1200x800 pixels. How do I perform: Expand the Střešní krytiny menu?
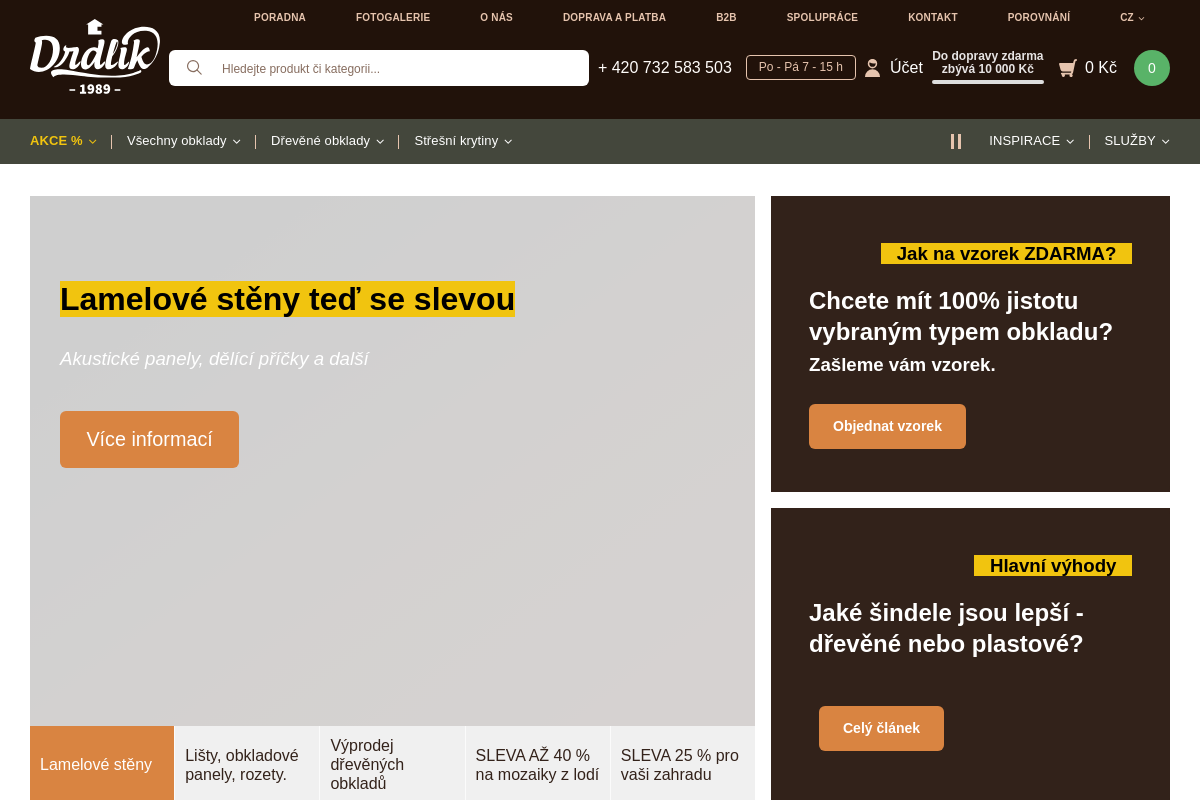pyautogui.click(x=463, y=141)
